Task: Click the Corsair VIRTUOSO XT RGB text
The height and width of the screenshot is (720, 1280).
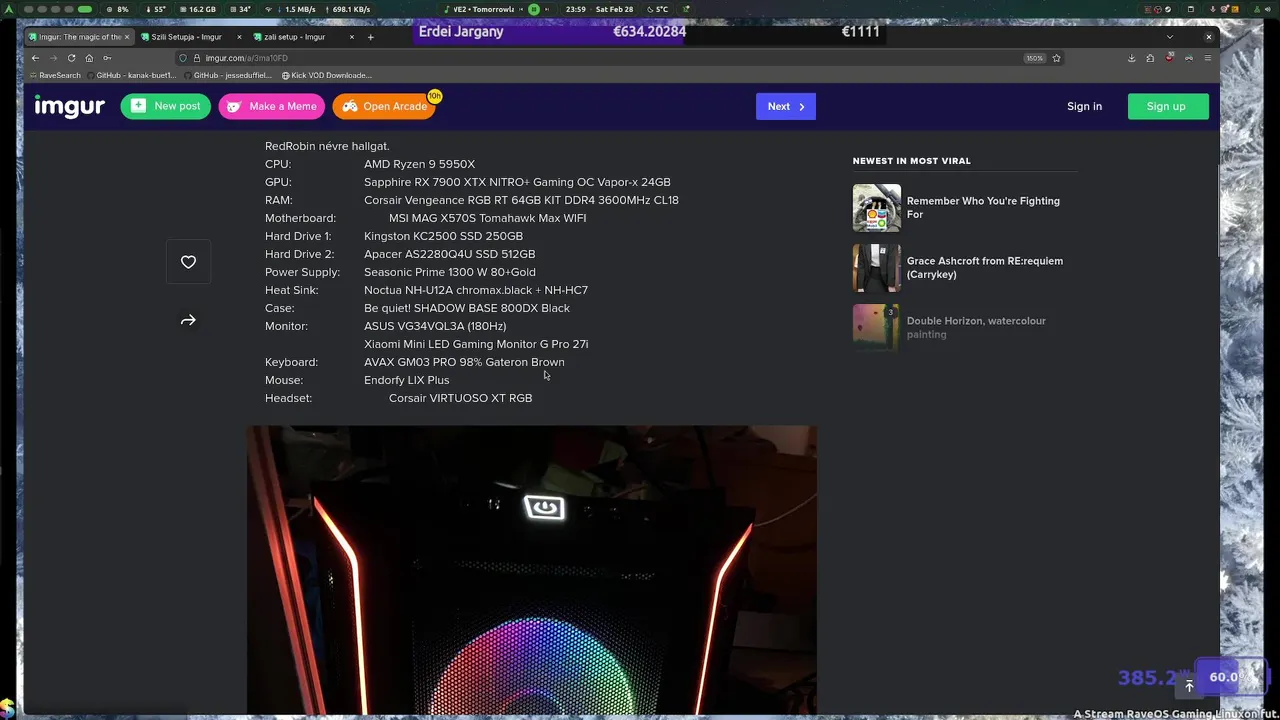Action: tap(460, 398)
